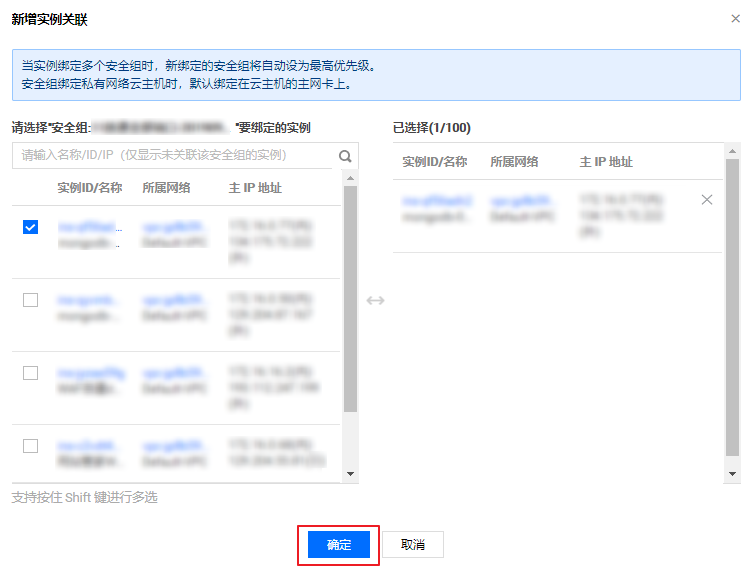Click the search magnifier icon
754x566 pixels.
tap(345, 156)
